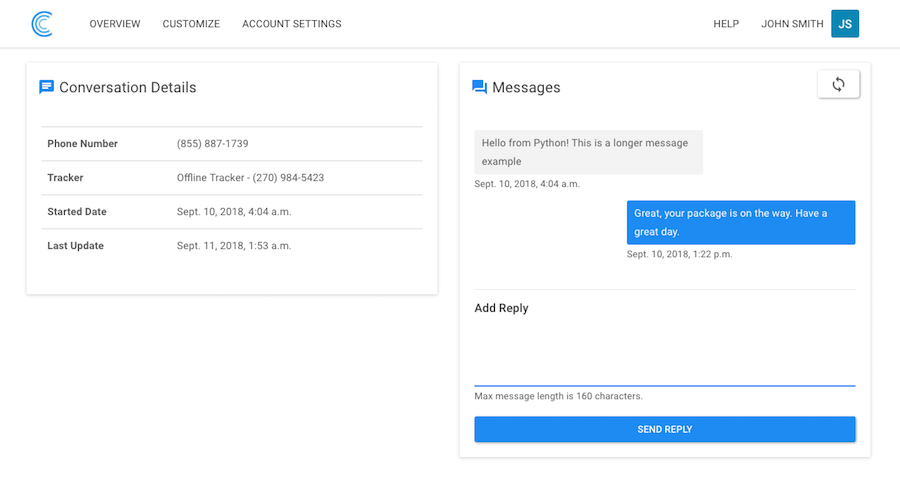Viewport: 900px width, 491px height.
Task: Click the gray 'Hello from Python' message bubble
Action: (588, 152)
